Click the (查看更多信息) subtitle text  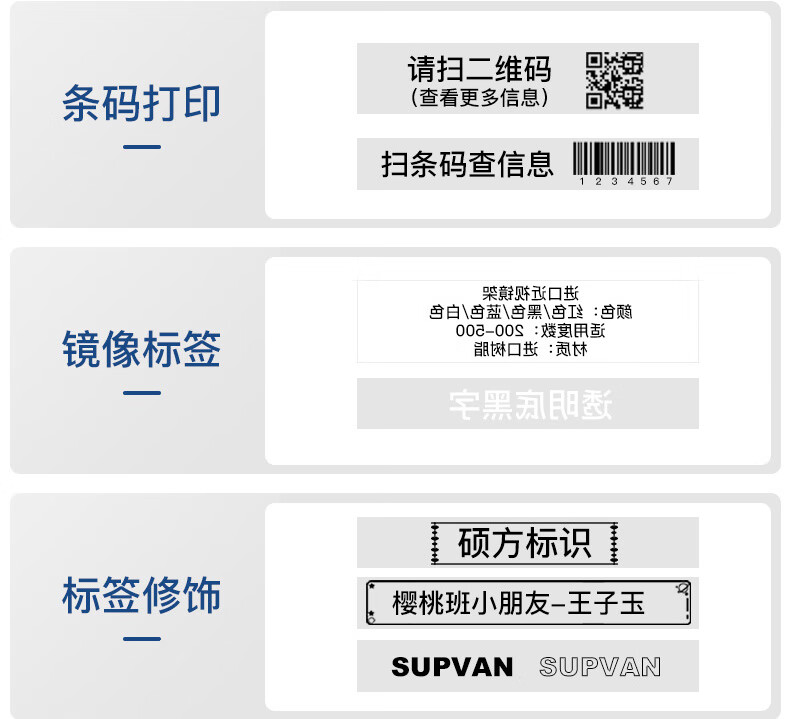479,97
